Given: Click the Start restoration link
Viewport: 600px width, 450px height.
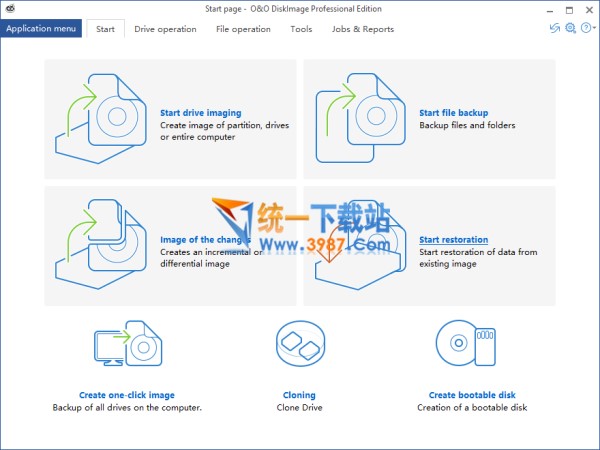Looking at the screenshot, I should click(x=453, y=240).
